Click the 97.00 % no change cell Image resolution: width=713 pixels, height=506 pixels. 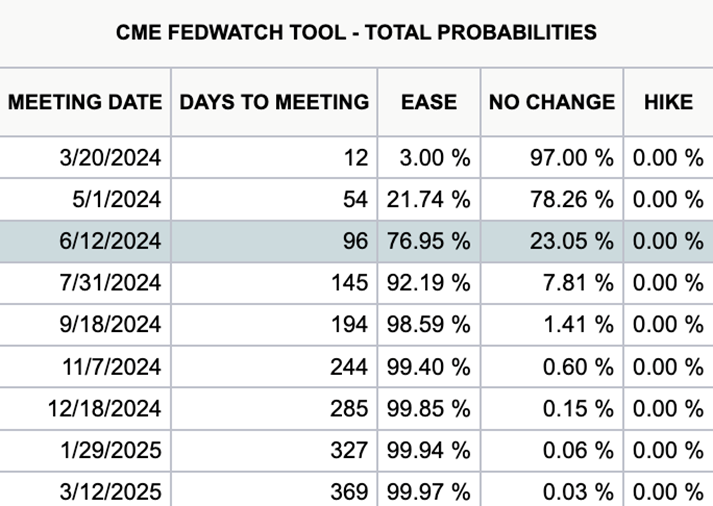tap(552, 158)
